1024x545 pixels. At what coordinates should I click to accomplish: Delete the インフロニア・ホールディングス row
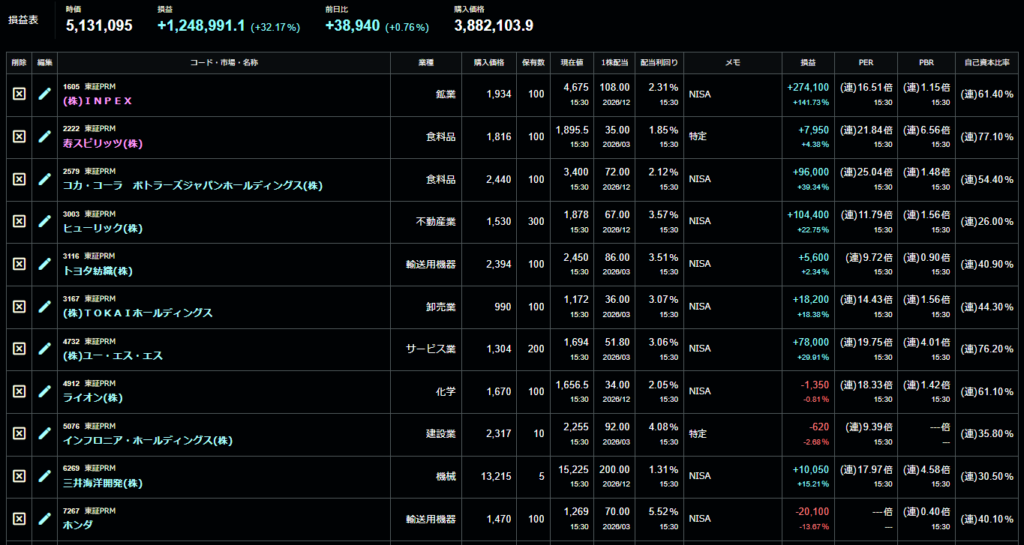(x=19, y=433)
